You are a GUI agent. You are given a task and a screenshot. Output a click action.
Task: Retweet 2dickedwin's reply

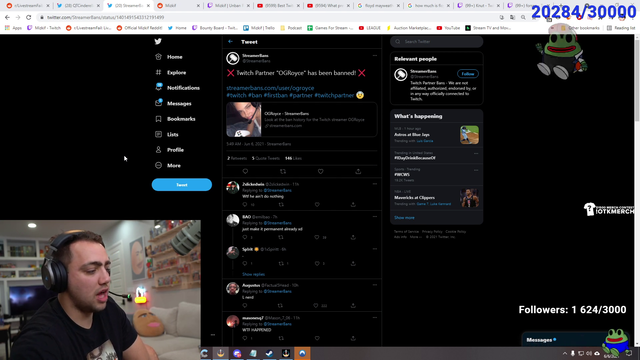281,204
